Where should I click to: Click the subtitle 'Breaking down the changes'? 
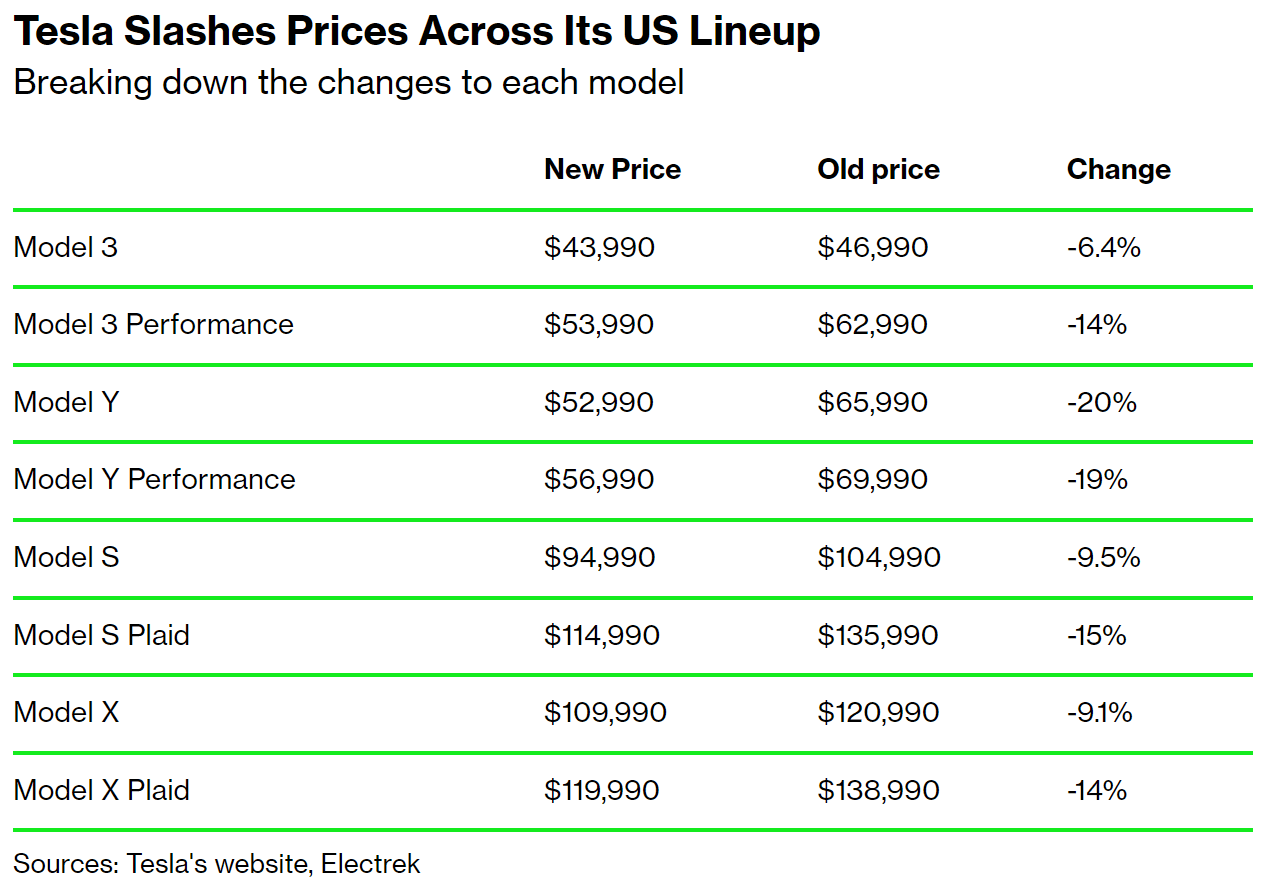(348, 82)
